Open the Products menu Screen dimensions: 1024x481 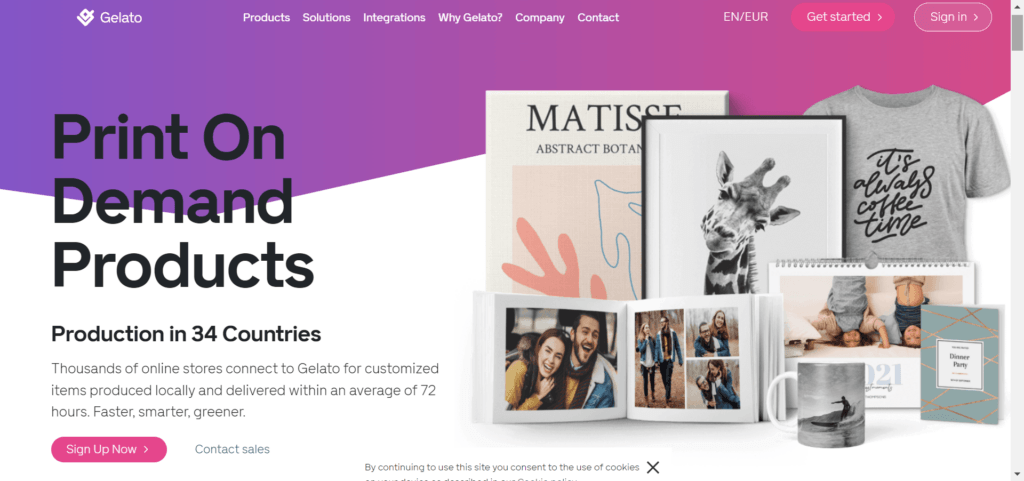[x=266, y=18]
